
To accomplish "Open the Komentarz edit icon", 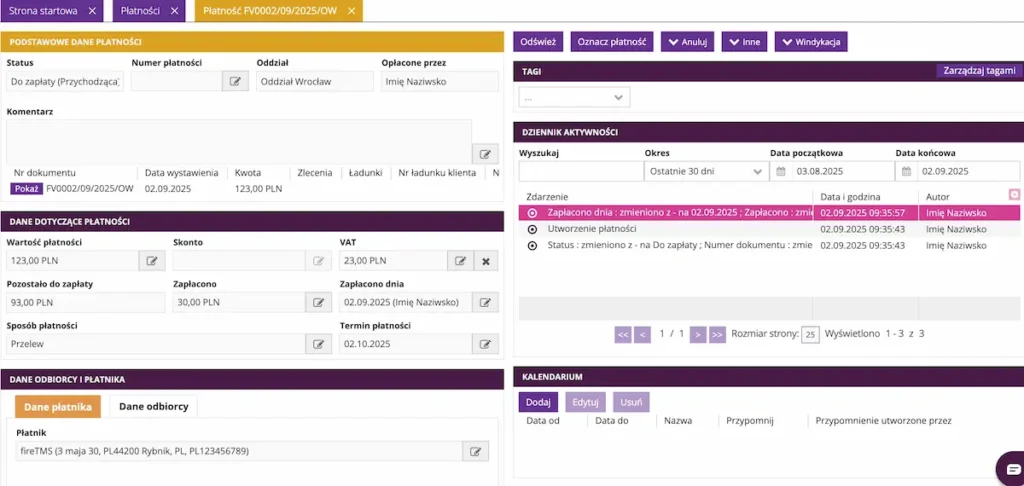I will coord(485,154).
